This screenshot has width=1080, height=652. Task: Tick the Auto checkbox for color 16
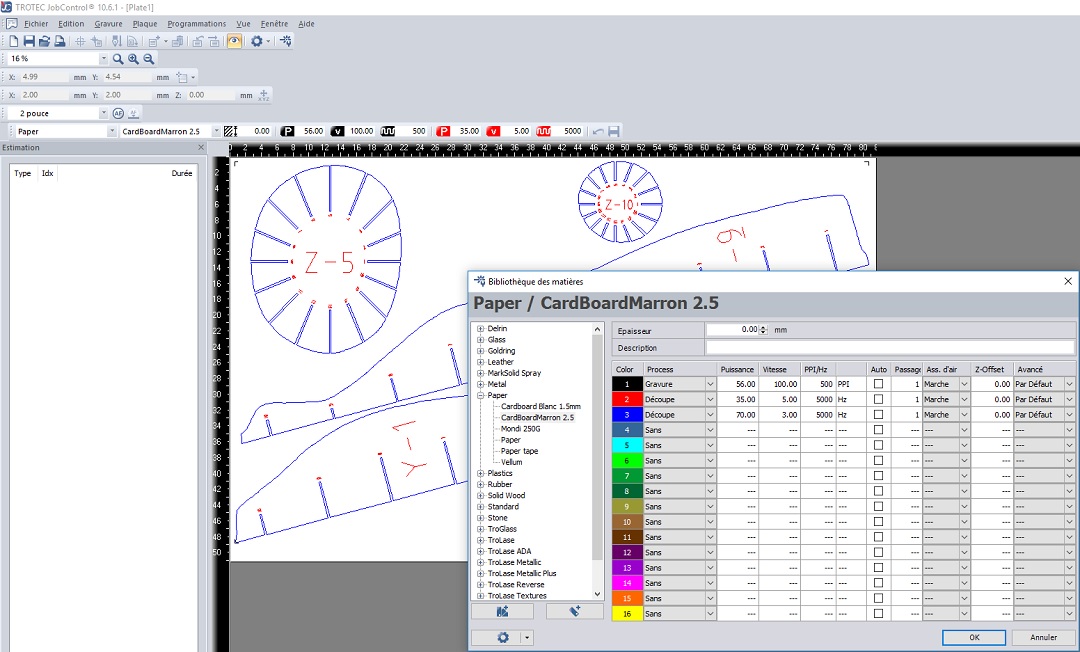[x=878, y=613]
